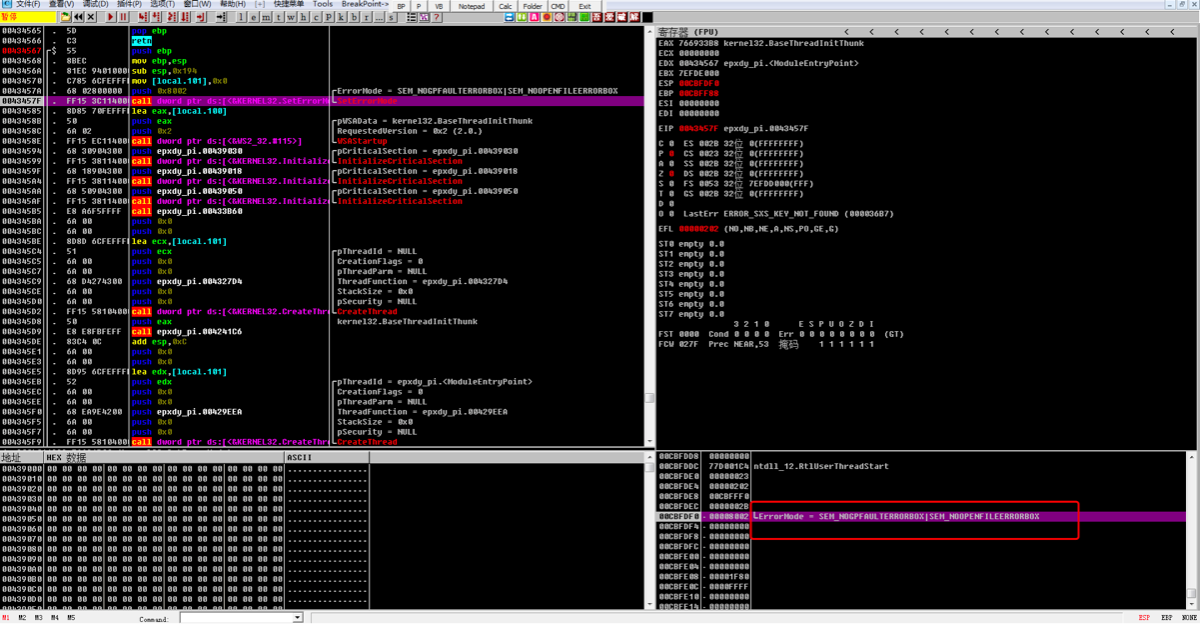
Task: Switch to the M2 dump tab
Action: click(22, 618)
